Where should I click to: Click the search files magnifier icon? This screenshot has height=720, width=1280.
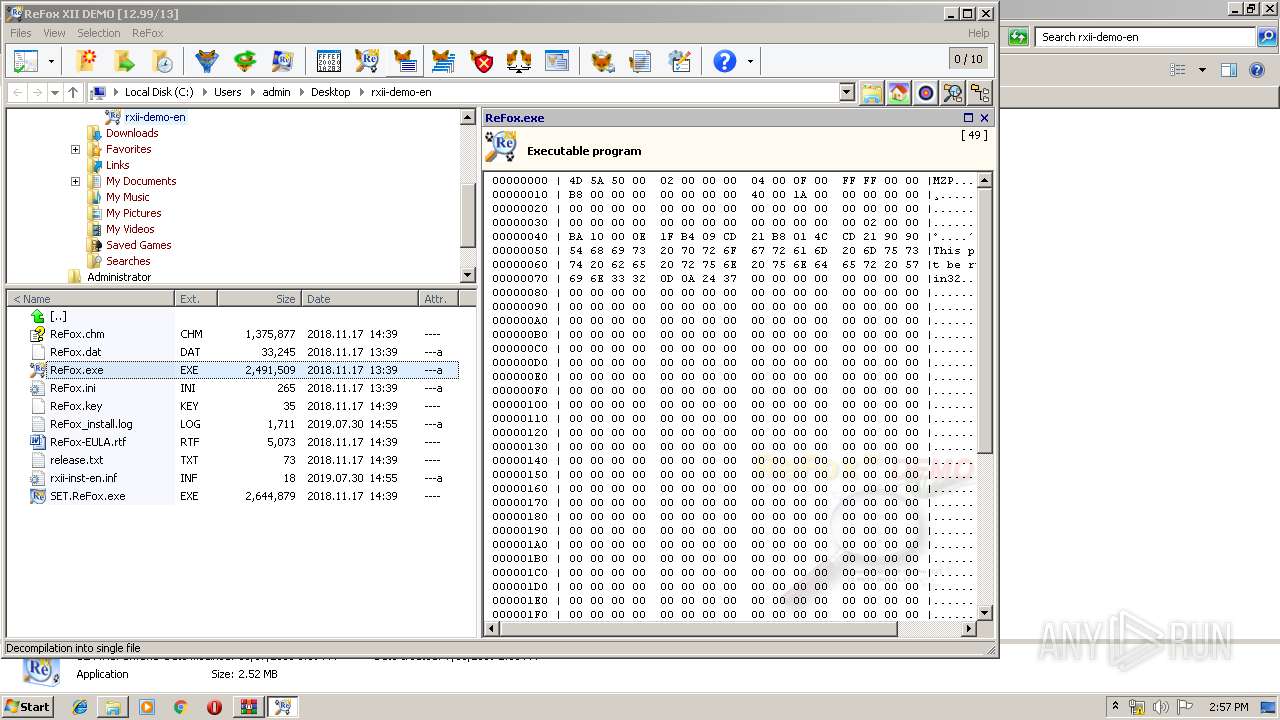[953, 93]
